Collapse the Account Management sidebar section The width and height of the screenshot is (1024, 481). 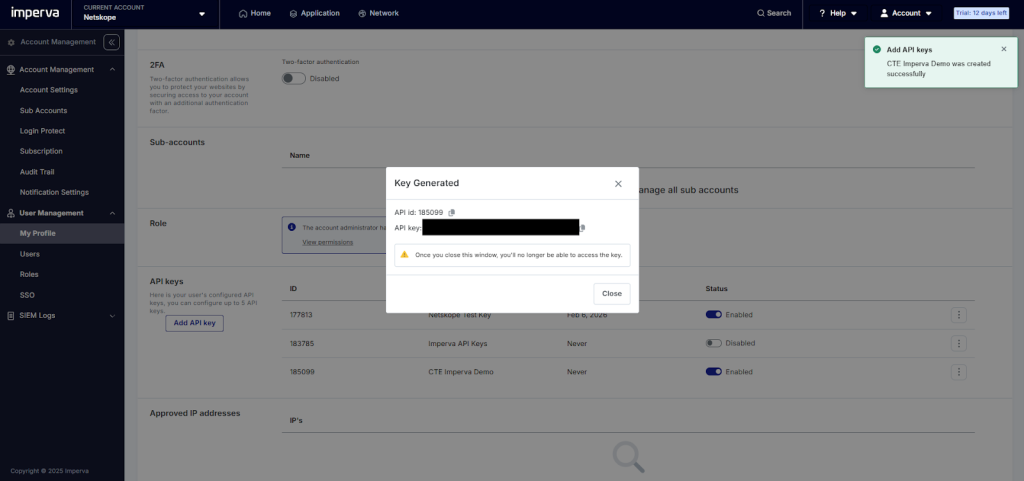click(x=112, y=70)
